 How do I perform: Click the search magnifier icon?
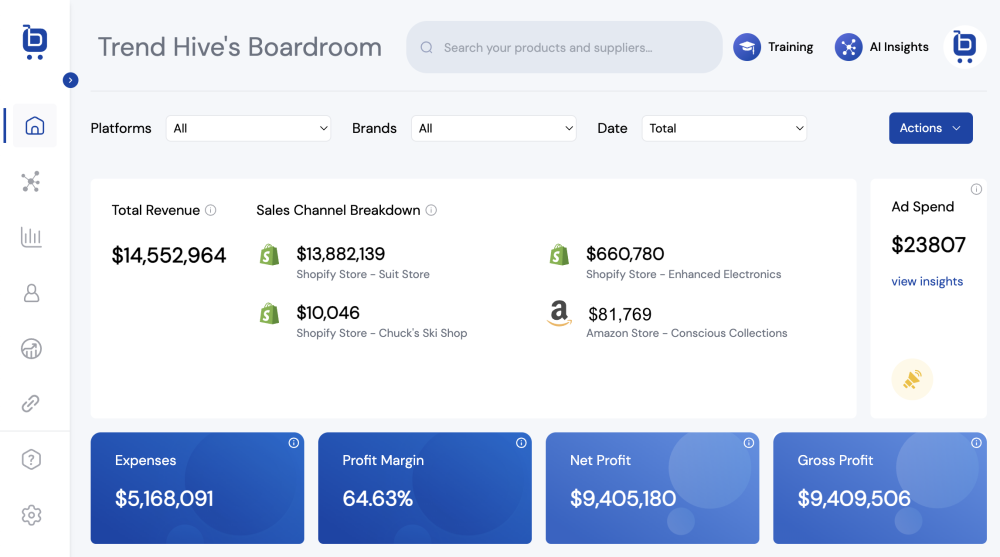427,48
